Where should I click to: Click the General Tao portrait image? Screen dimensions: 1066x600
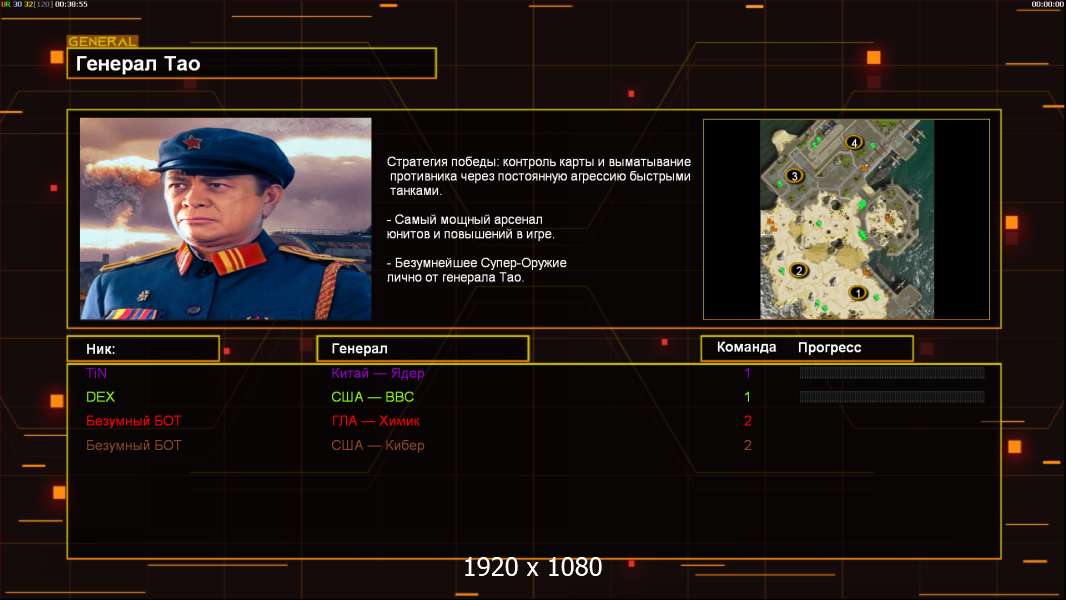tap(226, 219)
